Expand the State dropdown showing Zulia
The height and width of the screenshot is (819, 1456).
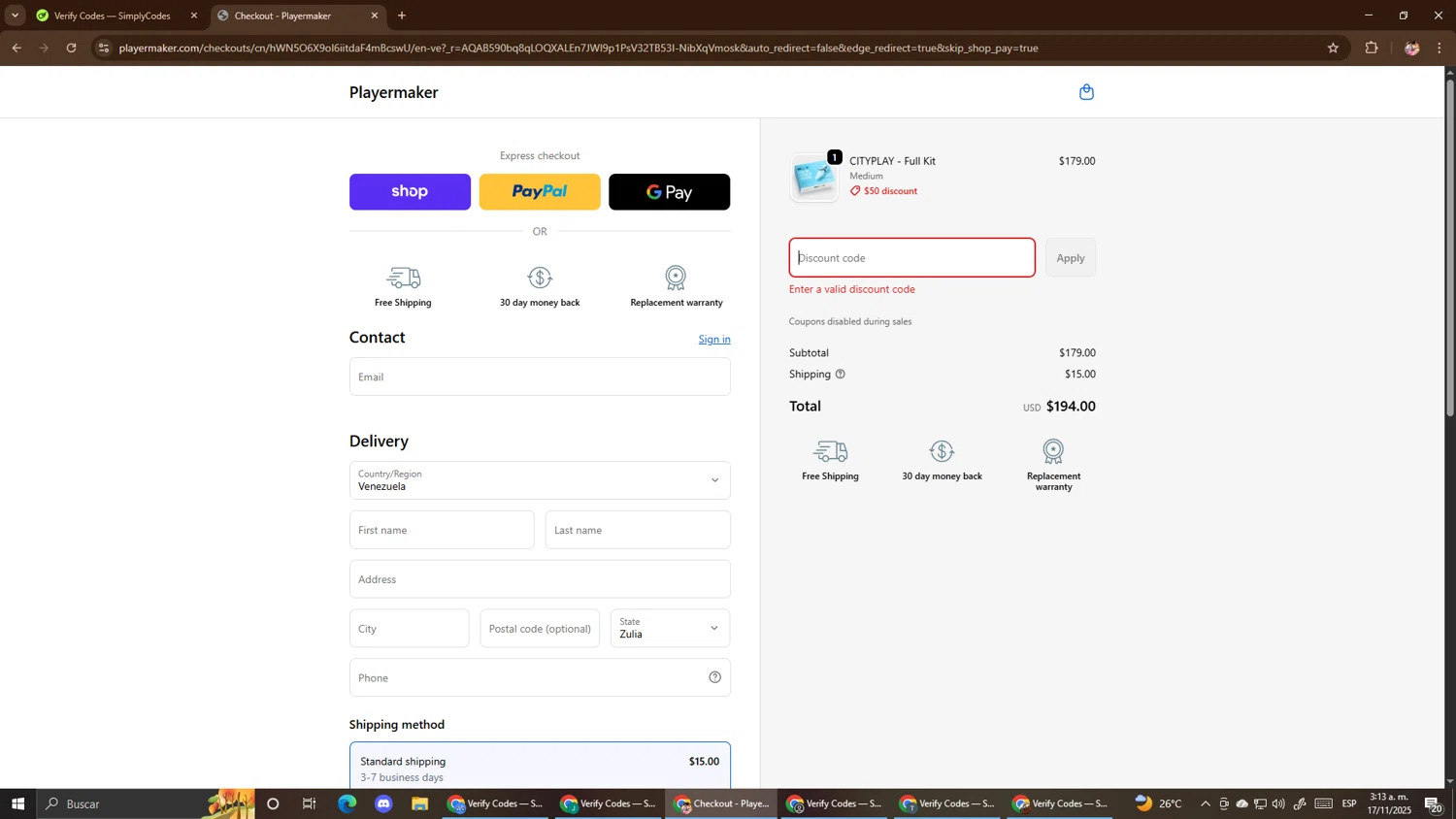coord(670,628)
